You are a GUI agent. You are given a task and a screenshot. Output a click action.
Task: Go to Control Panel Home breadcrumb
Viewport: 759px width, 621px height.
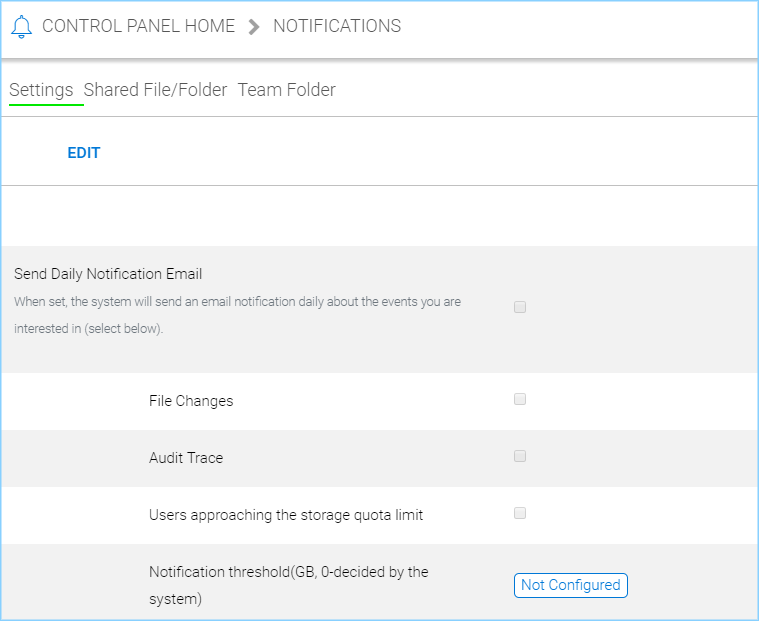tap(138, 26)
